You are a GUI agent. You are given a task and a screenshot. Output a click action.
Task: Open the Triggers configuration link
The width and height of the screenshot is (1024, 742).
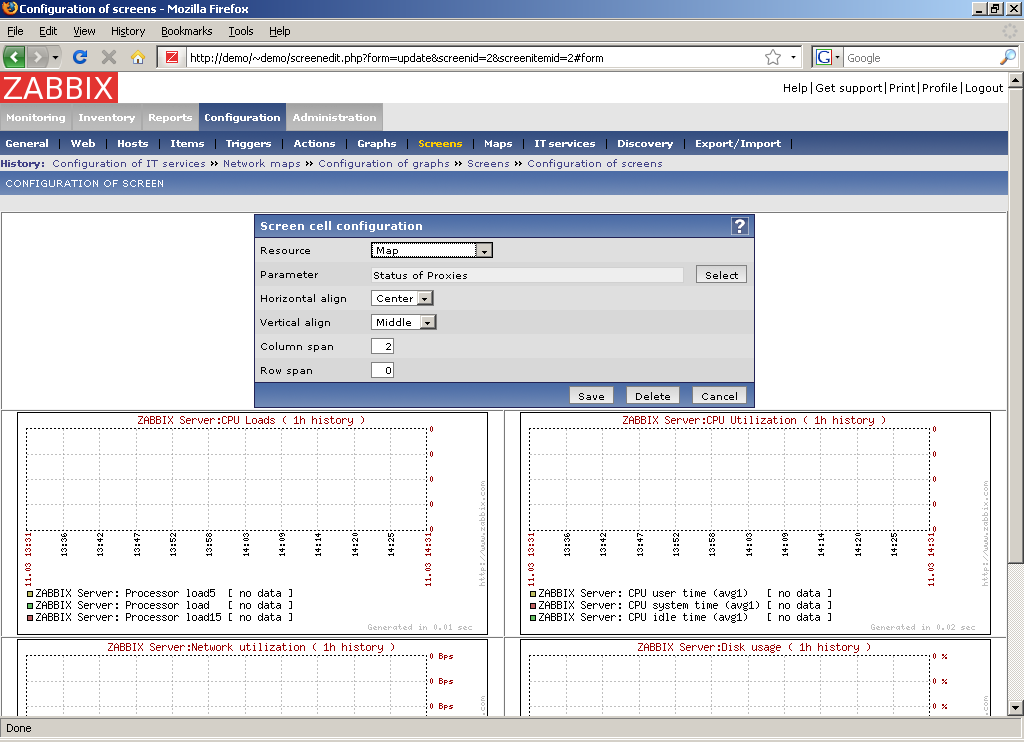[x=248, y=144]
